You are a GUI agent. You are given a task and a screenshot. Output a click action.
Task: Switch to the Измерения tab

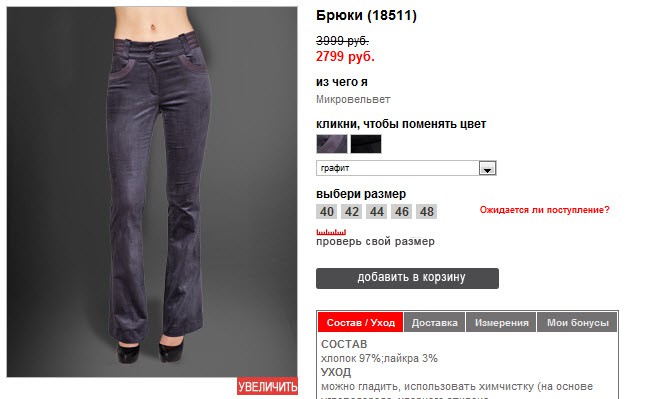(501, 322)
